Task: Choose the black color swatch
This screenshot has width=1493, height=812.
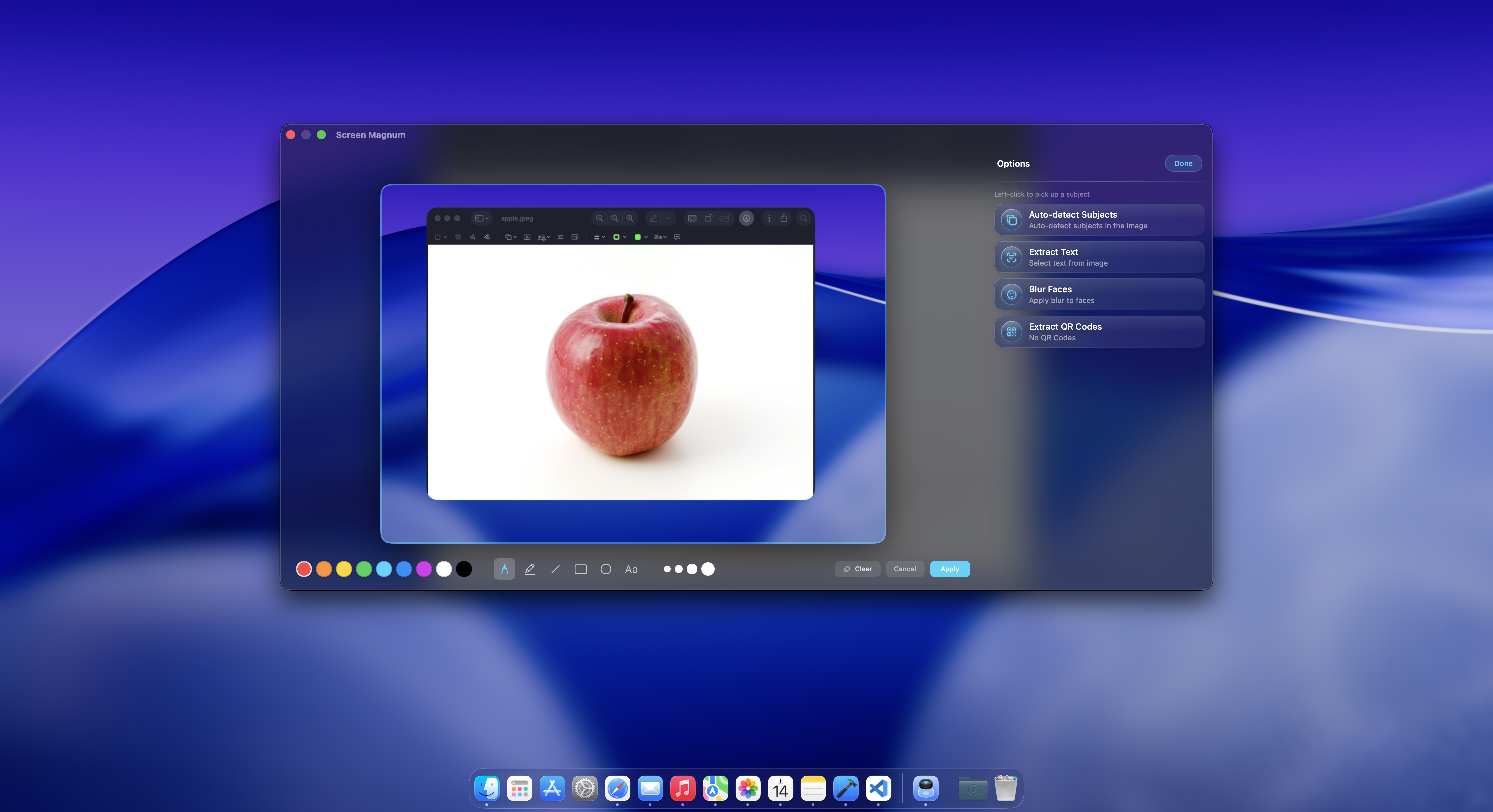Action: point(464,569)
